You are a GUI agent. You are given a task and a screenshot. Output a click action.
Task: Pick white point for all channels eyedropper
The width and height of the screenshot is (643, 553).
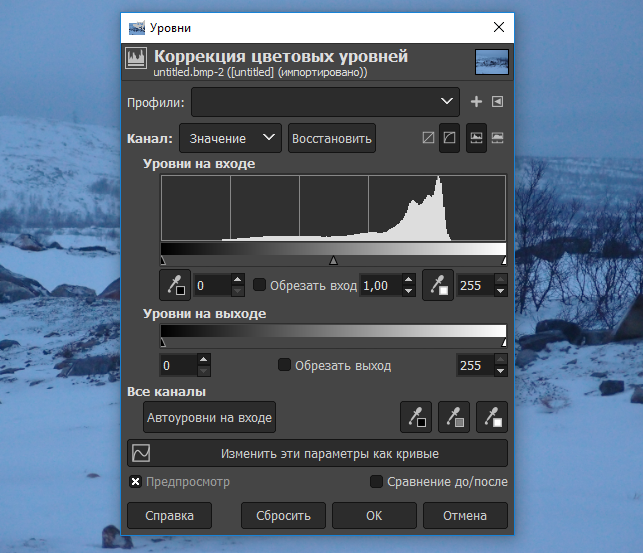(x=491, y=416)
